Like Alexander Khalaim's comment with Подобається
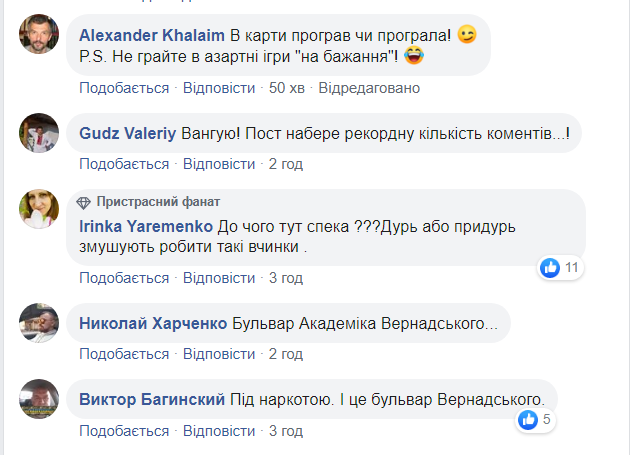 (124, 87)
